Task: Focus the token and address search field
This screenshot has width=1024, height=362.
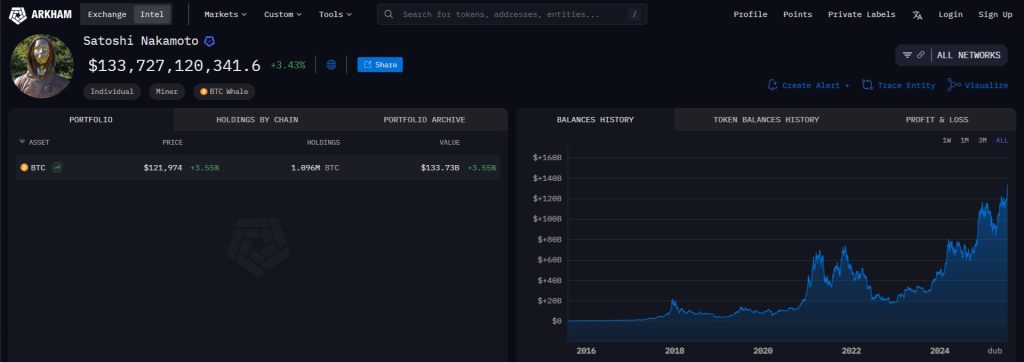Action: click(x=512, y=14)
